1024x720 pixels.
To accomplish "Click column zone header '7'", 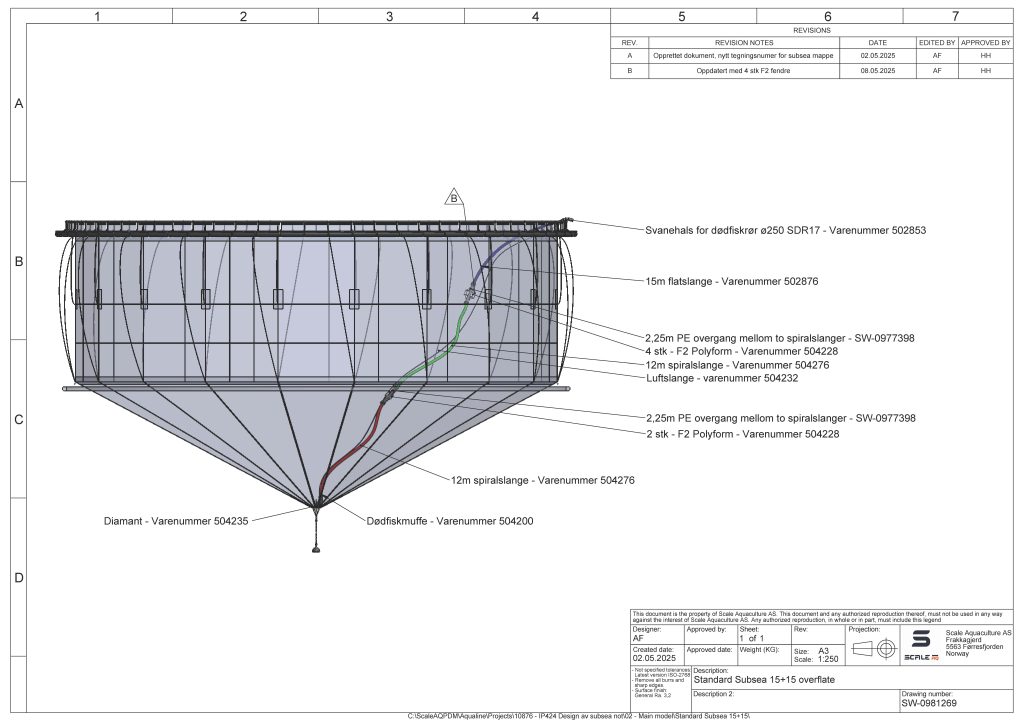I will coord(955,16).
